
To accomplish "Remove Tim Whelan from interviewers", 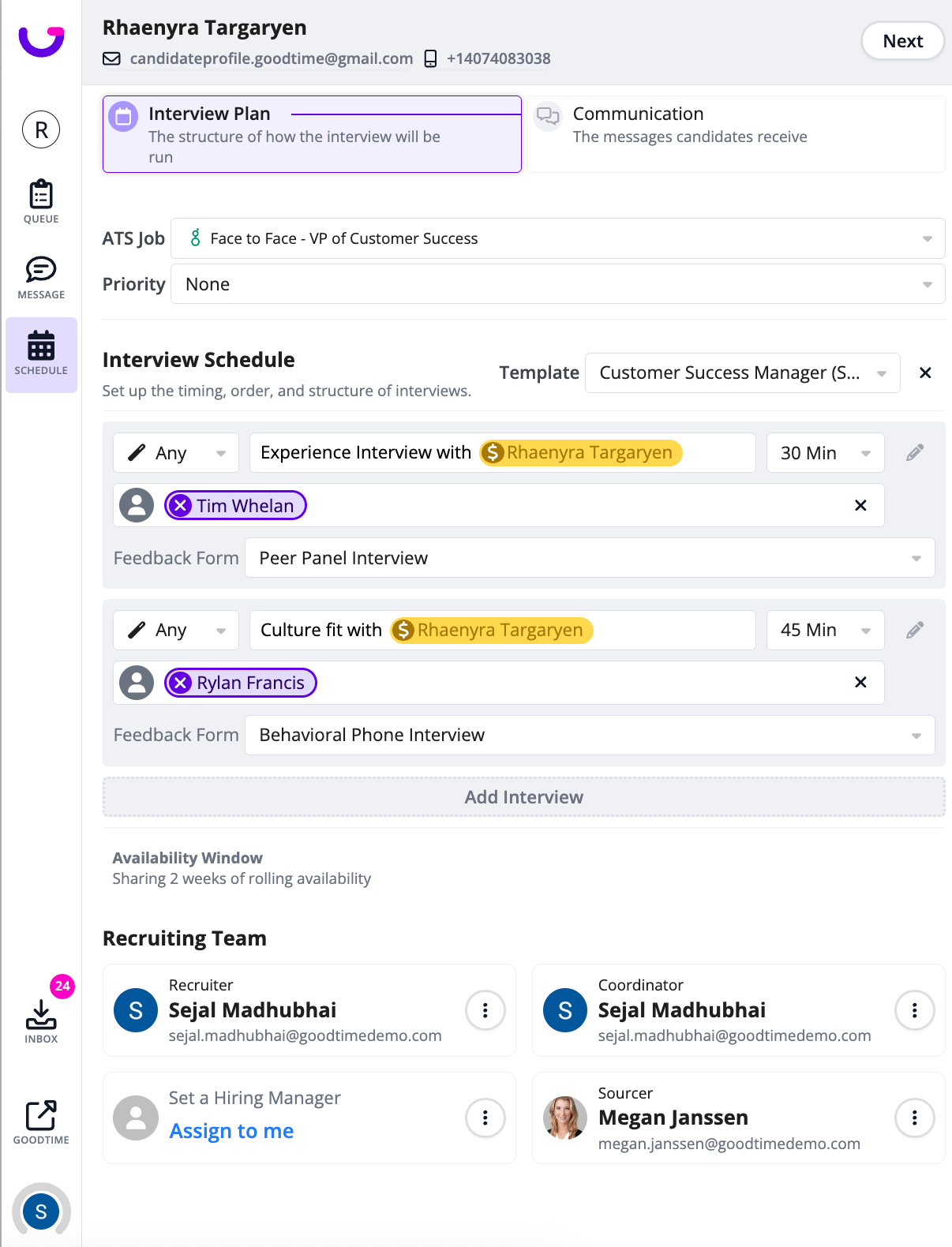I will point(181,506).
